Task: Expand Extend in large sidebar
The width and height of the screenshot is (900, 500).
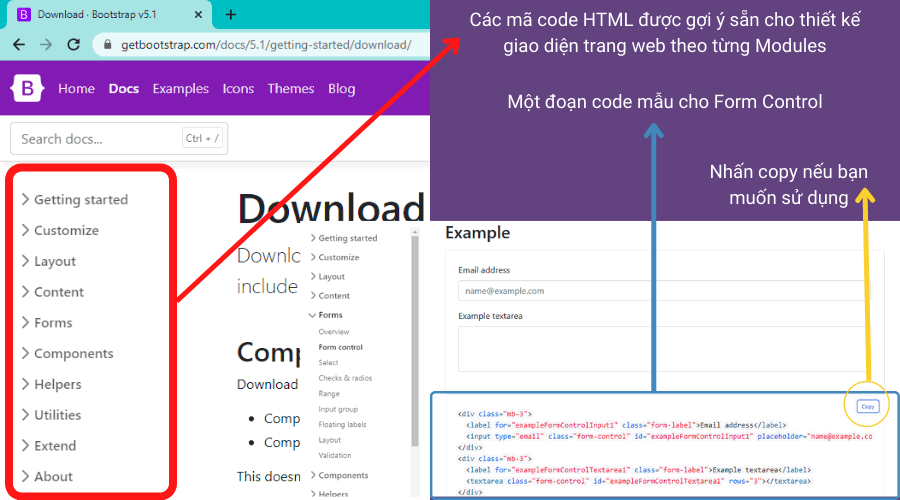Action: pyautogui.click(x=49, y=445)
